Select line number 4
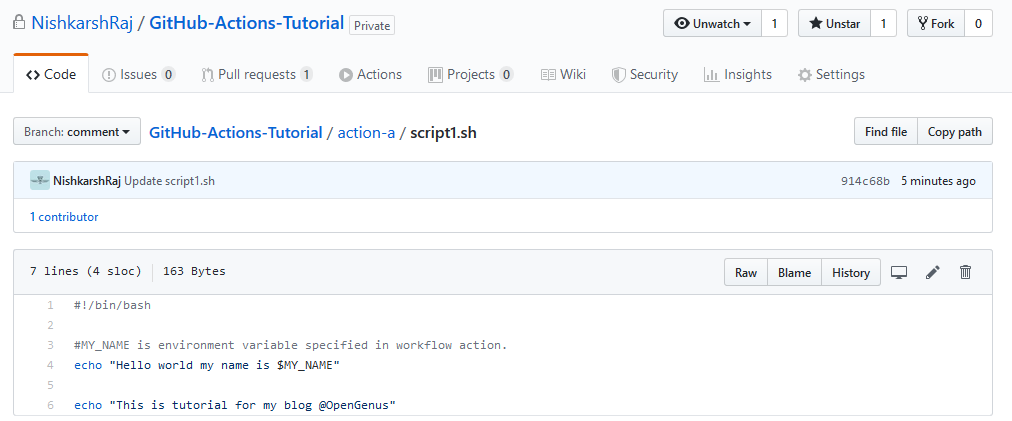1012x421 pixels. [50, 365]
